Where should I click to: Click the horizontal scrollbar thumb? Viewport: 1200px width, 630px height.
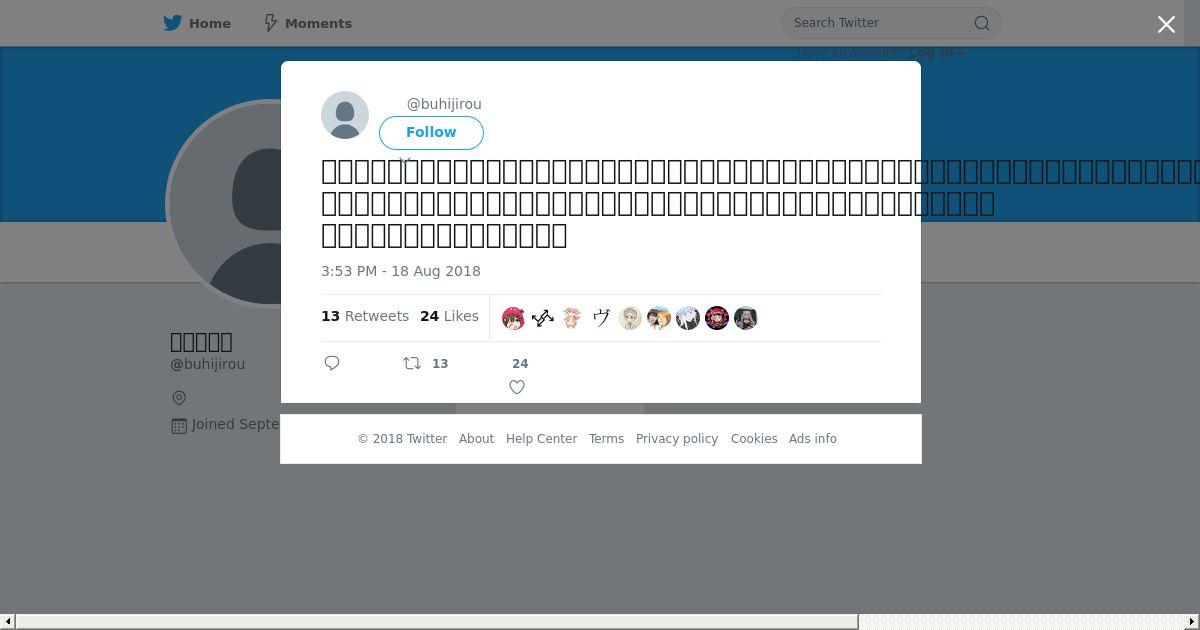pos(437,622)
